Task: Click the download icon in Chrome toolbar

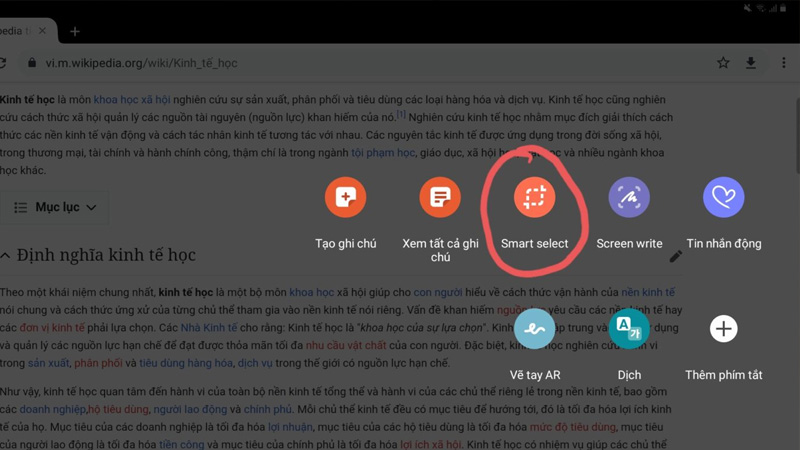Action: tap(751, 63)
